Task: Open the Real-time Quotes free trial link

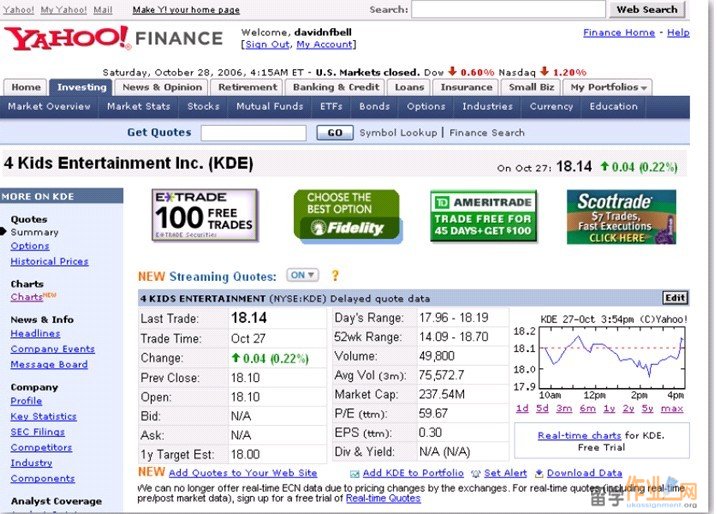Action: 383,498
